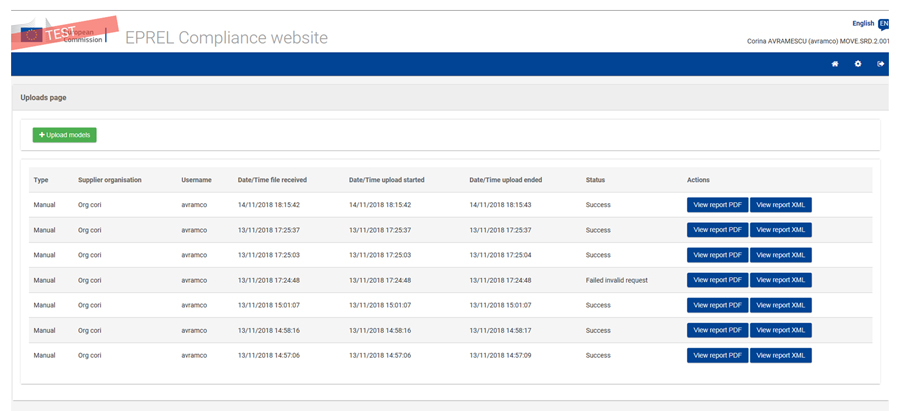Click the EPREL Compliance website title
Image resolution: width=900 pixels, height=411 pixels.
[x=226, y=38]
